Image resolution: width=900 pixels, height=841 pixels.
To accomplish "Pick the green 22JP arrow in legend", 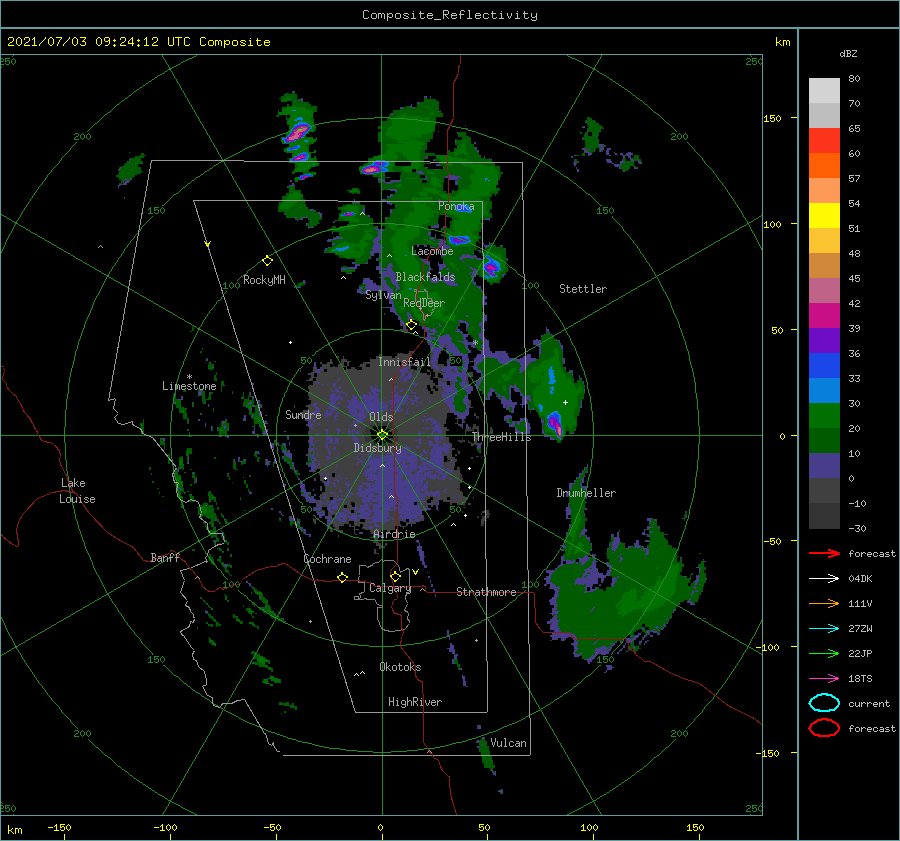I will click(x=824, y=653).
